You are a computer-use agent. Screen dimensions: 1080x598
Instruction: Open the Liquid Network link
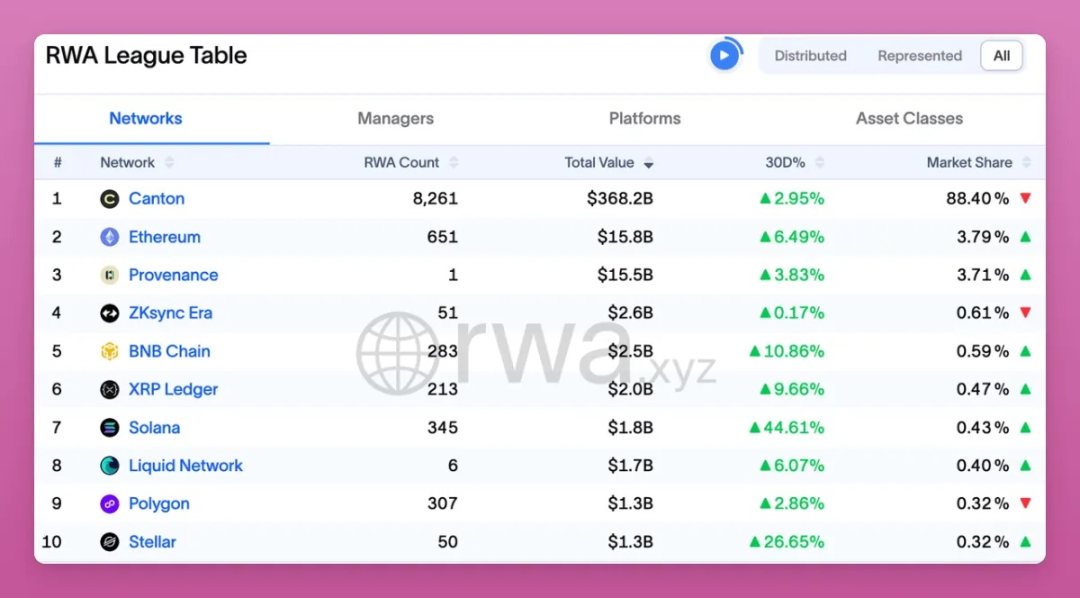point(185,466)
